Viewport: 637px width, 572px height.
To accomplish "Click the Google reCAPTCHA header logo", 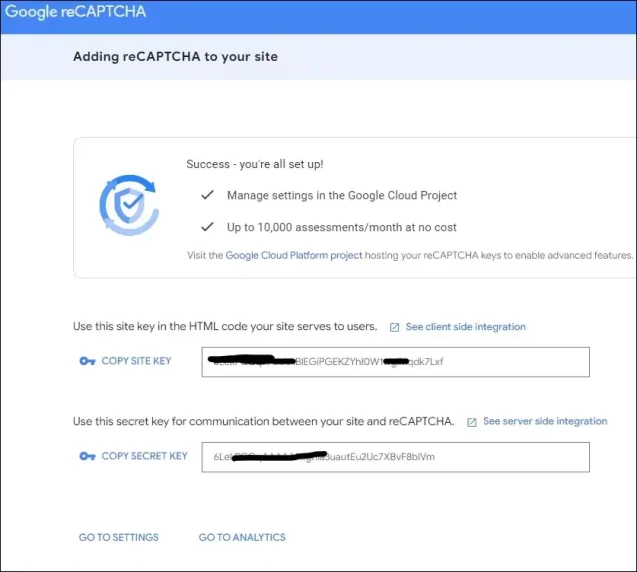I will pos(76,11).
